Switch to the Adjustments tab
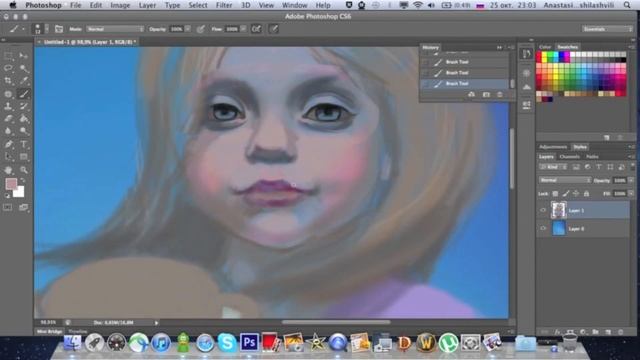 pyautogui.click(x=553, y=147)
